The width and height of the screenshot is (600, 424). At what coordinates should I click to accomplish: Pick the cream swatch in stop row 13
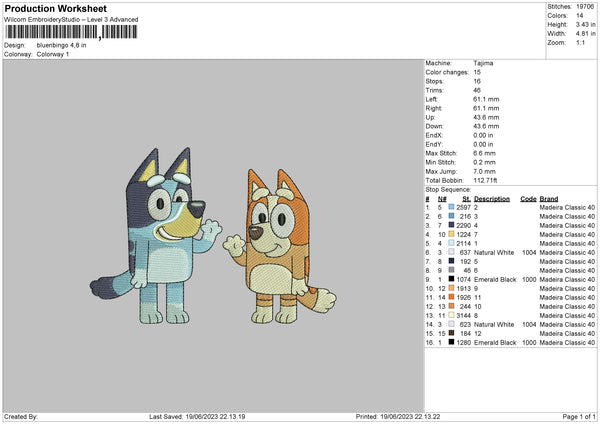[451, 315]
